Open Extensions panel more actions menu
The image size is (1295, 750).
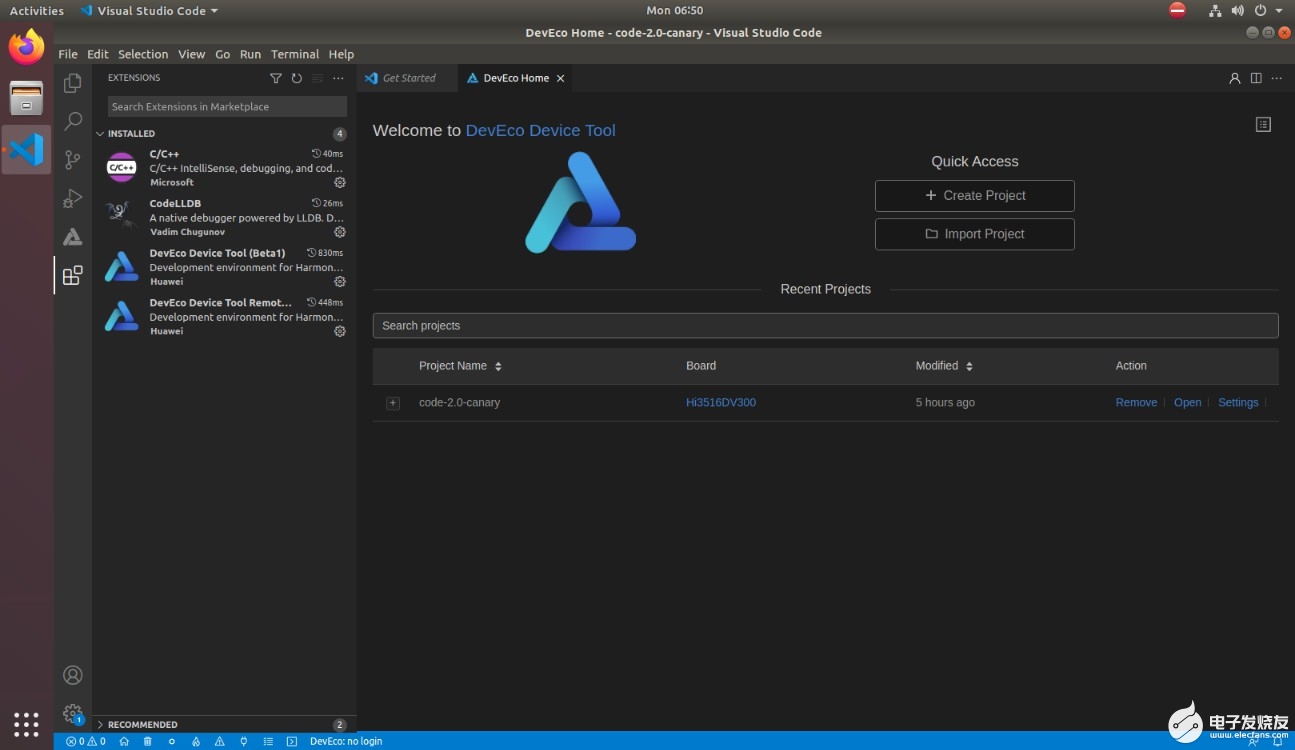pyautogui.click(x=338, y=78)
